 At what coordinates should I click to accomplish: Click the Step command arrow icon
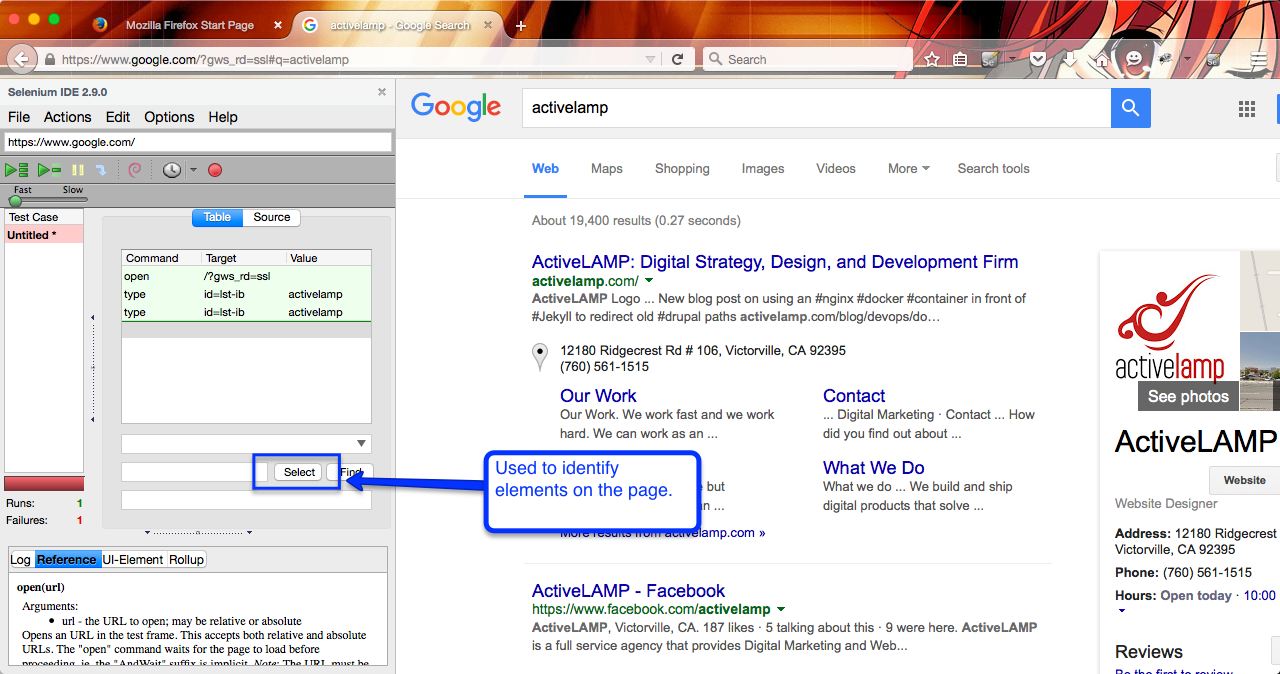101,170
